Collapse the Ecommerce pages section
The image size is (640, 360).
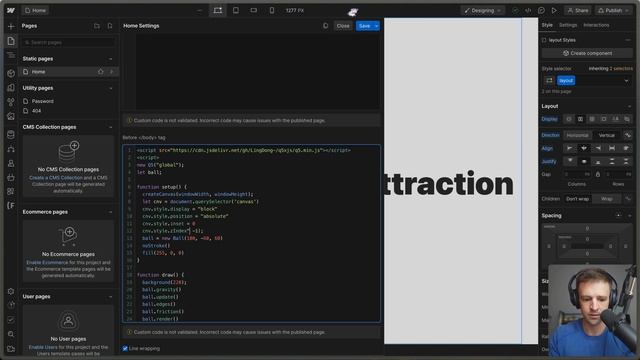click(x=110, y=212)
